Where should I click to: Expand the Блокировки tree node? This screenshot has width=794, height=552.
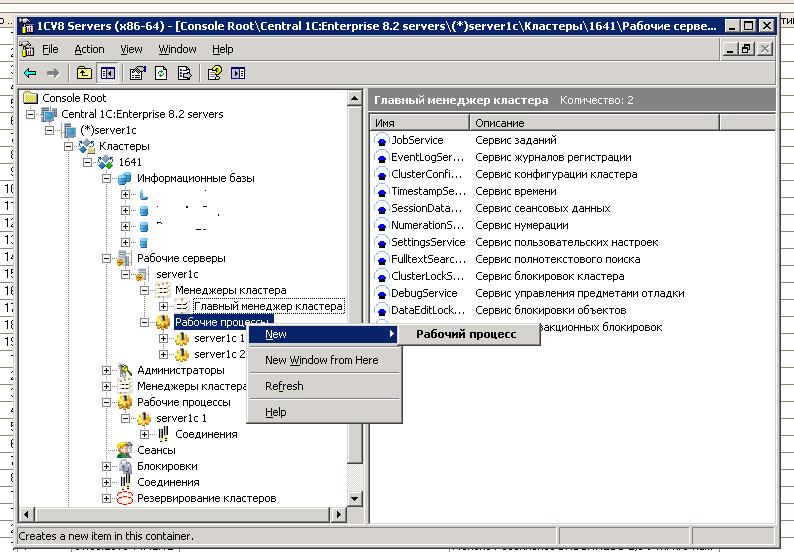click(106, 466)
